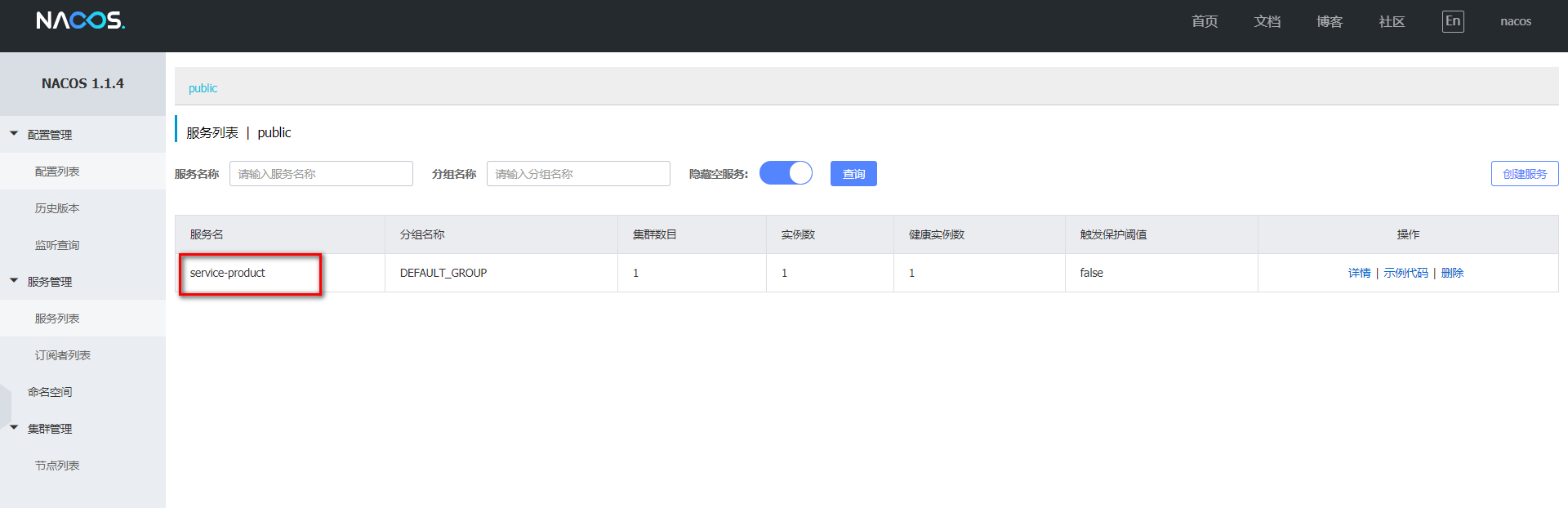This screenshot has width=1568, height=508.
Task: Click the false threshold cell
Action: [x=1161, y=273]
